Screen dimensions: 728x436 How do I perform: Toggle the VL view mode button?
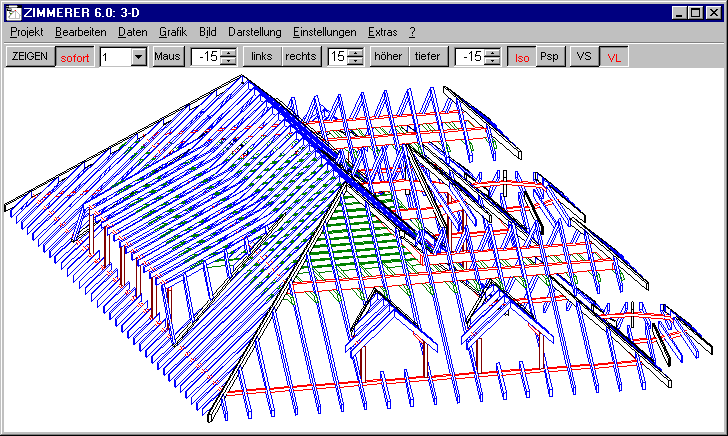[613, 57]
